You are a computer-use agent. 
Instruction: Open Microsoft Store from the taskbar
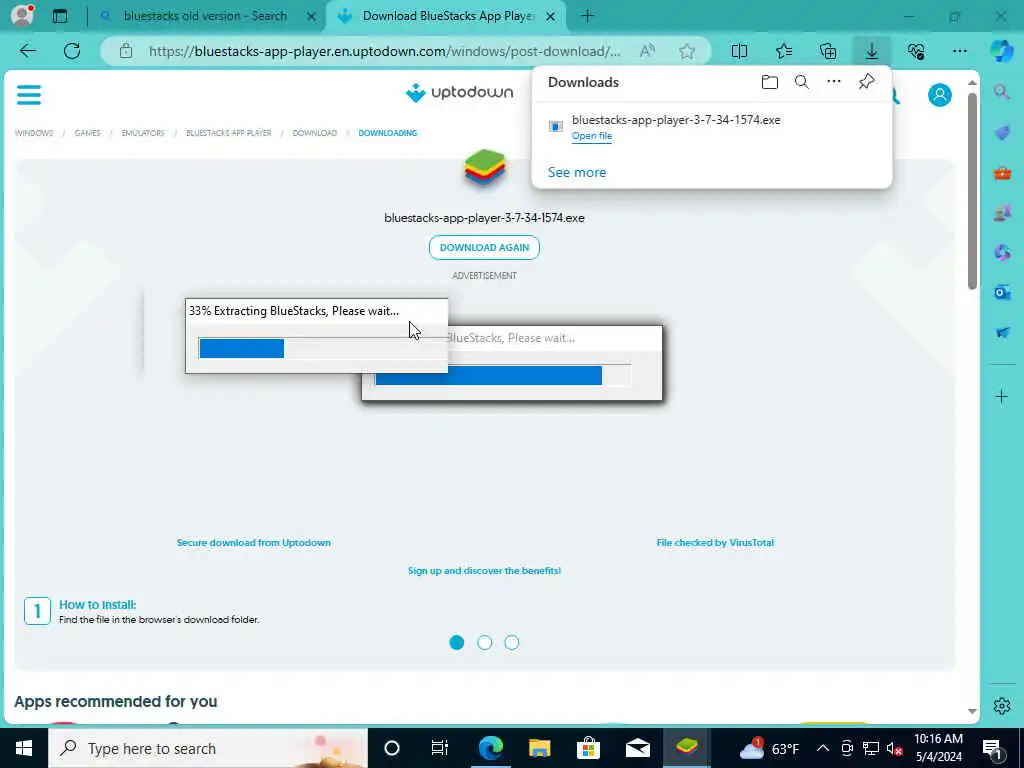pyautogui.click(x=588, y=748)
